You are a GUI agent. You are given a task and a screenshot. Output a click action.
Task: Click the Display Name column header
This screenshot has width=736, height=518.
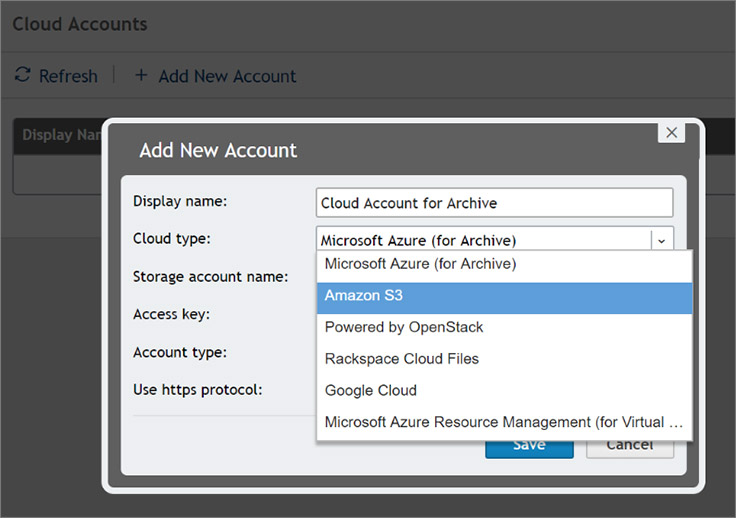point(61,135)
